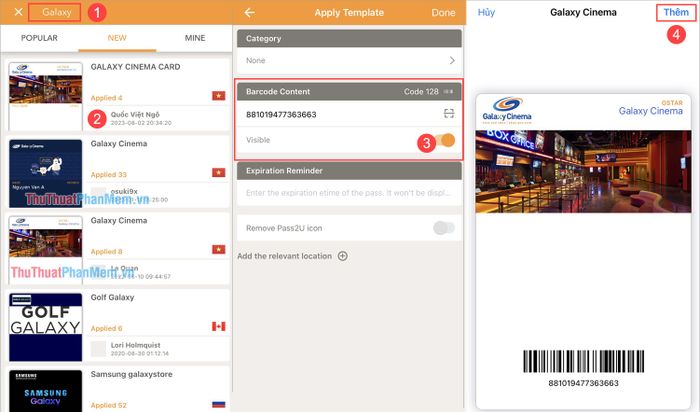Select author Lori Holmquist
This screenshot has height=412, width=700.
click(135, 345)
